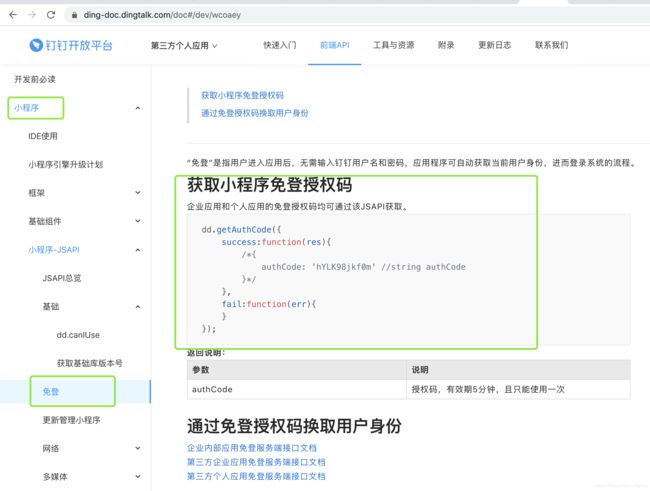Open 第三方个人应用免登服务端接口文档 link

[x=256, y=476]
